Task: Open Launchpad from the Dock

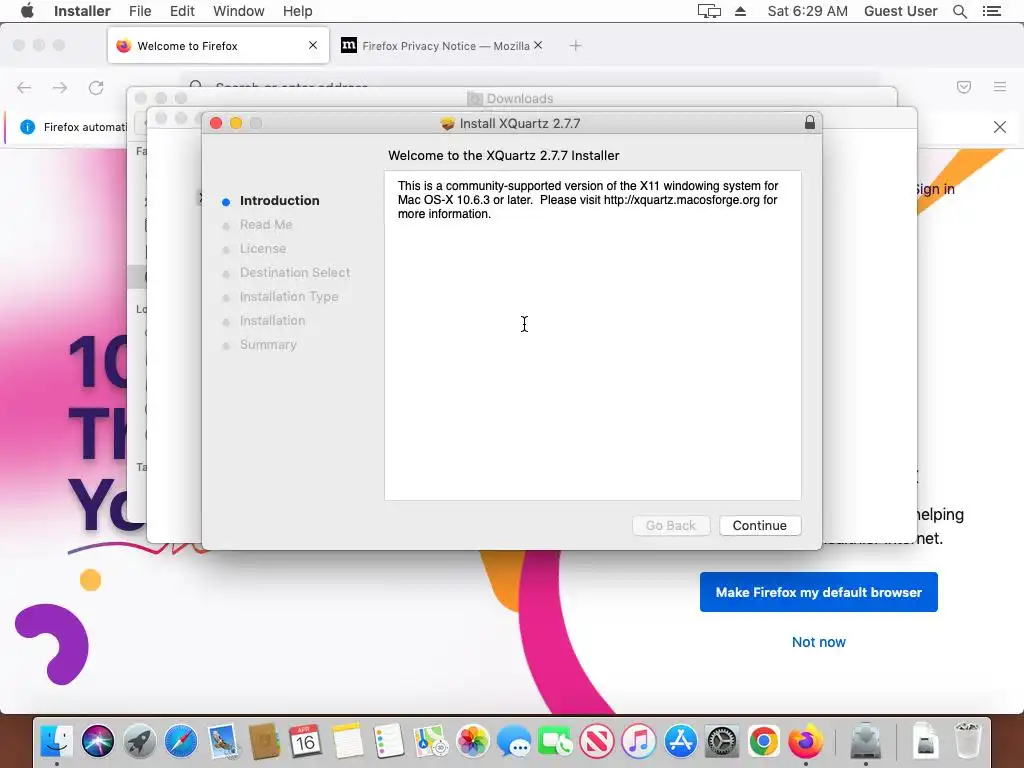Action: pos(139,741)
